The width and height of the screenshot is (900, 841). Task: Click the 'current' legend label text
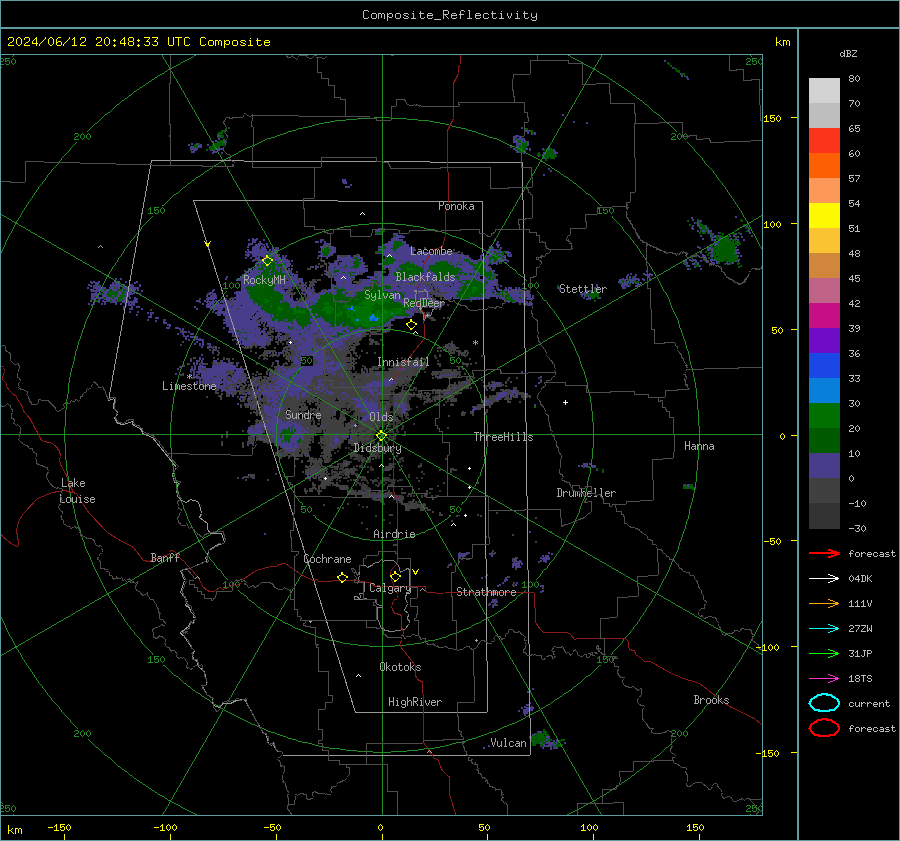click(869, 703)
